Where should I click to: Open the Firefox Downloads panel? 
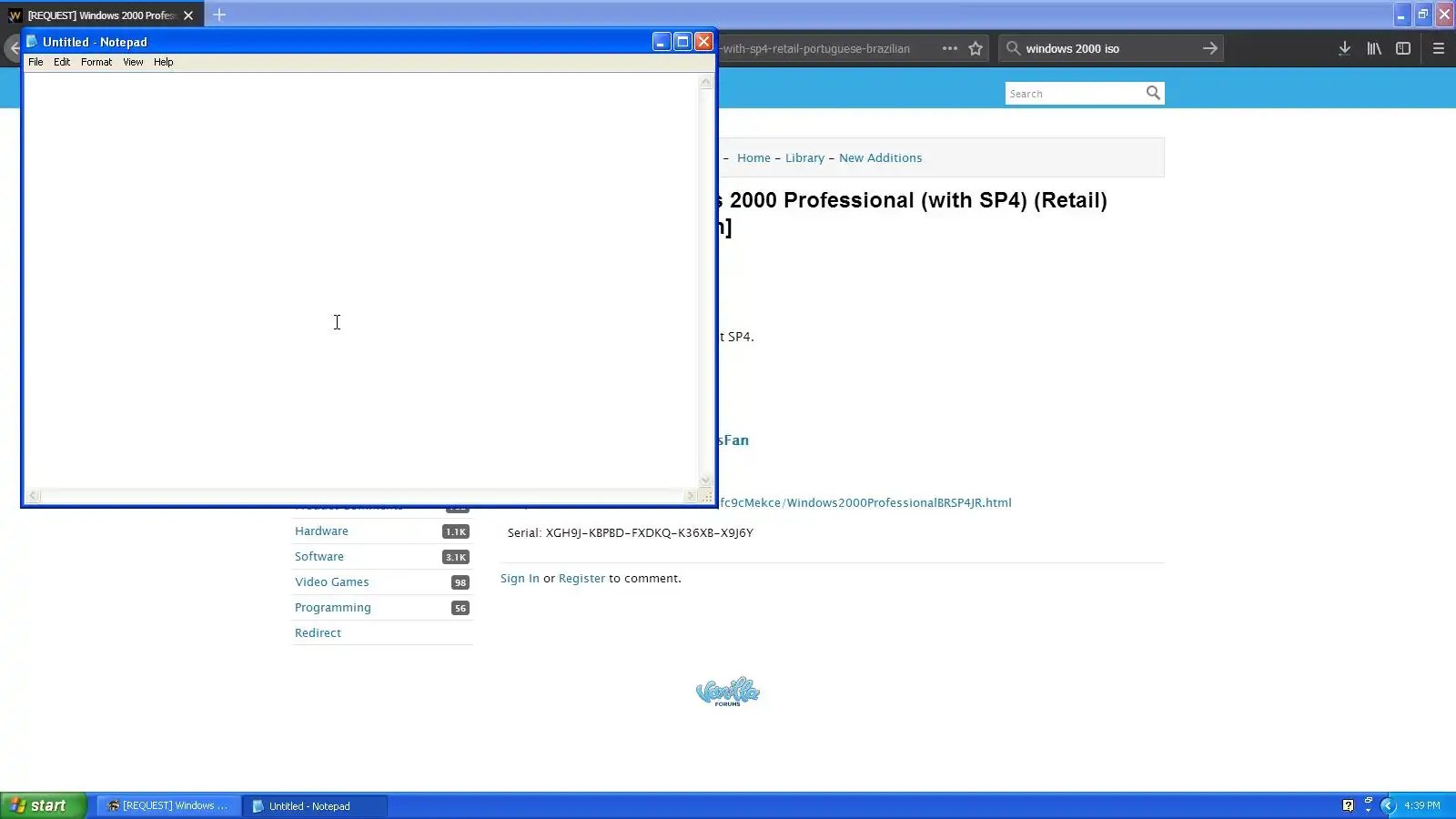tap(1344, 48)
